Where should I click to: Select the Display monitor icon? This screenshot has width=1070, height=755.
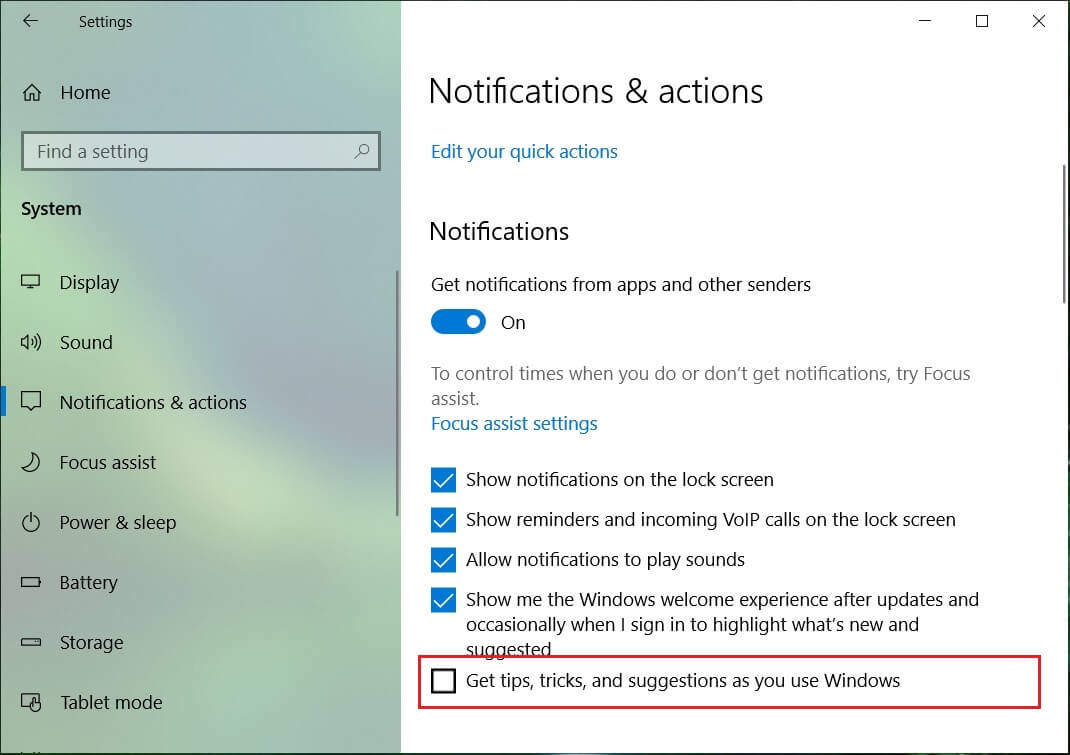(31, 282)
